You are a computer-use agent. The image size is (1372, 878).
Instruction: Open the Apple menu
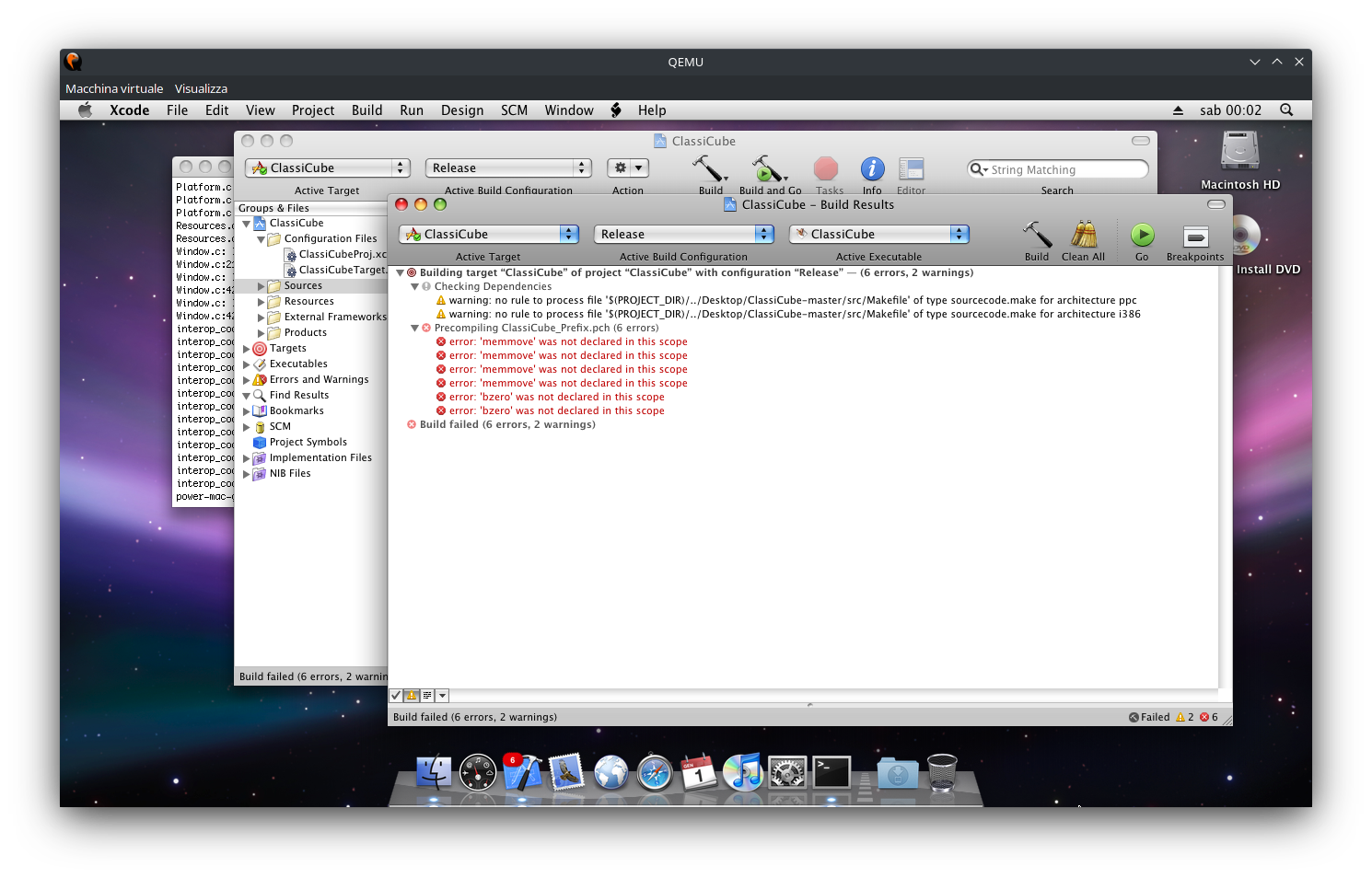click(86, 110)
